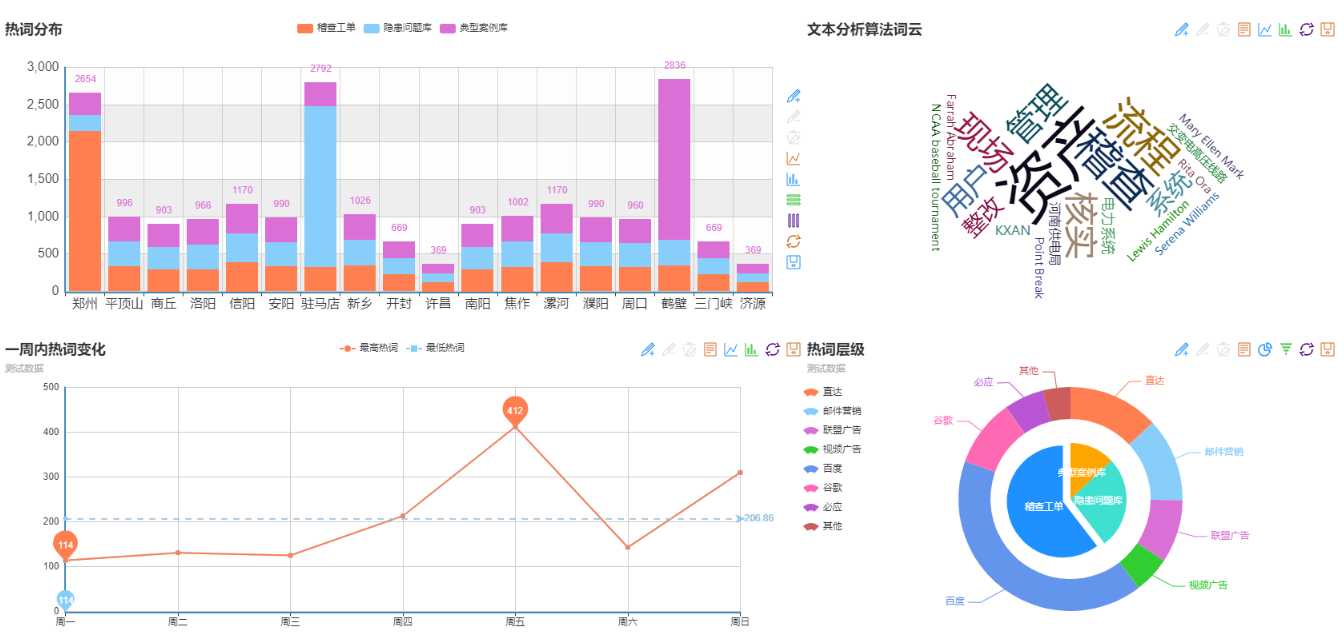Viewport: 1344px width, 641px height.
Task: Click the 平顶山 axis label
Action: pos(124,304)
